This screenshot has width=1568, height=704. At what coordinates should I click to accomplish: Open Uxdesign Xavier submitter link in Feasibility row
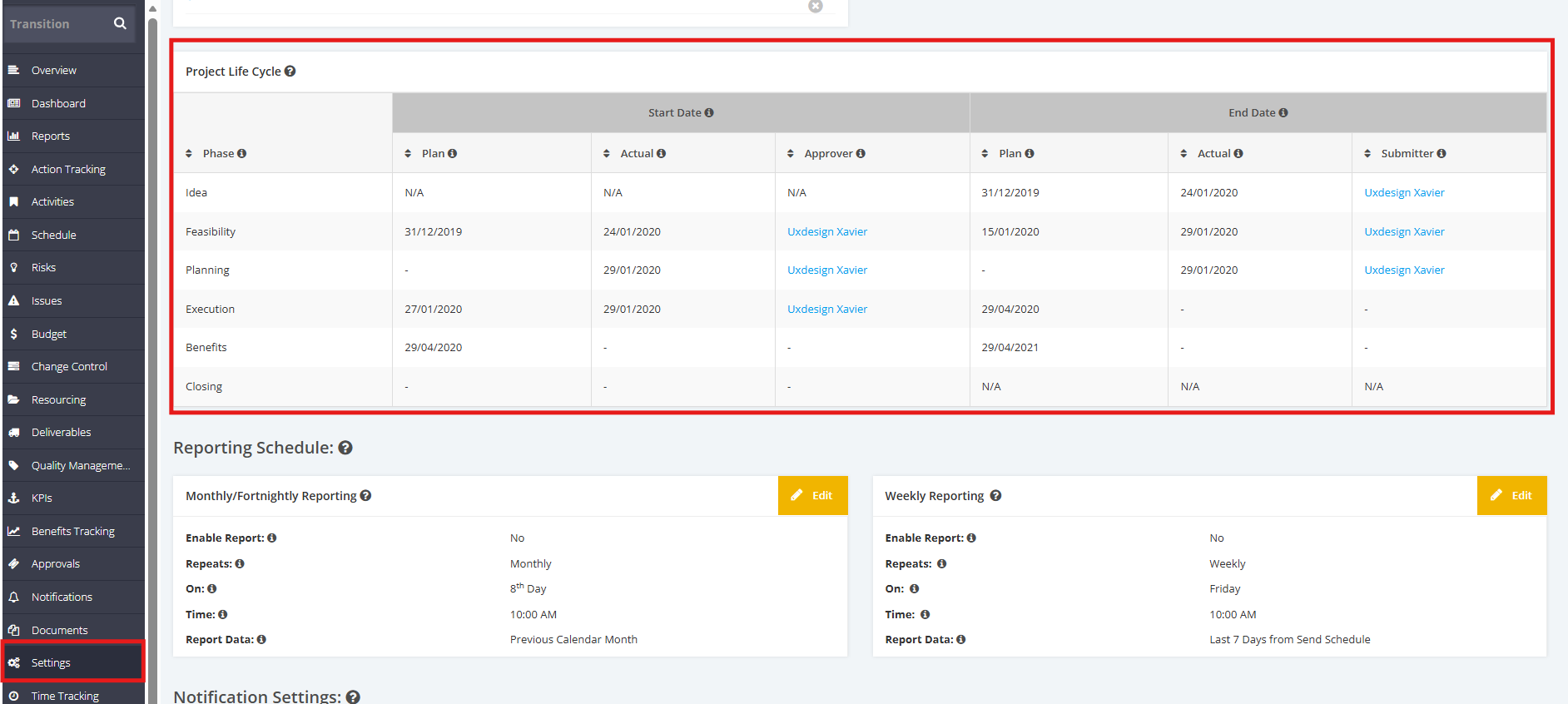1404,232
